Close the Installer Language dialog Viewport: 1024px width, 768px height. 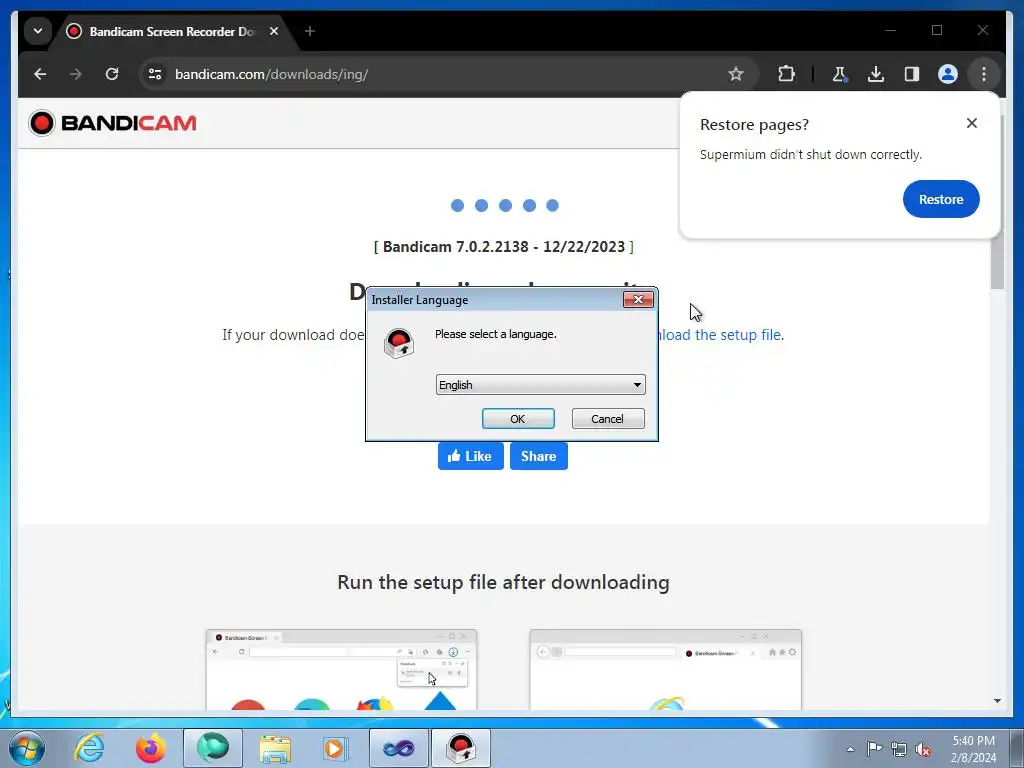[638, 299]
